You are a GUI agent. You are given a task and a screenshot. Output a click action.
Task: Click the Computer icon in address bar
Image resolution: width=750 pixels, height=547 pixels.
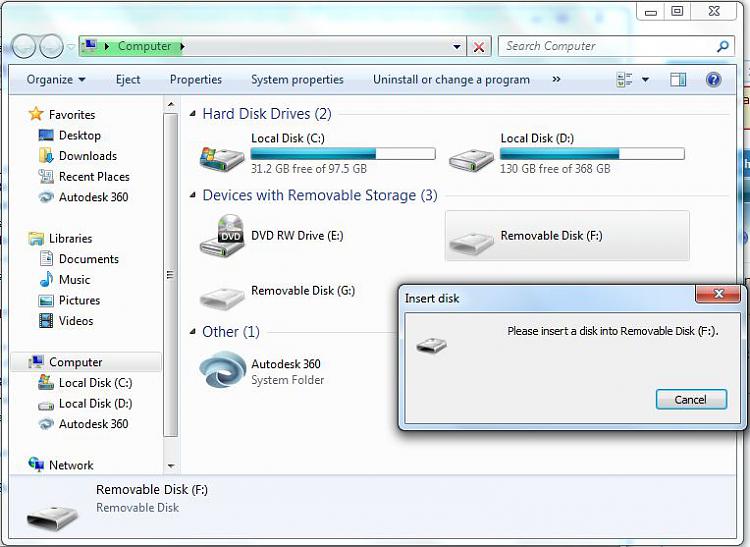89,46
